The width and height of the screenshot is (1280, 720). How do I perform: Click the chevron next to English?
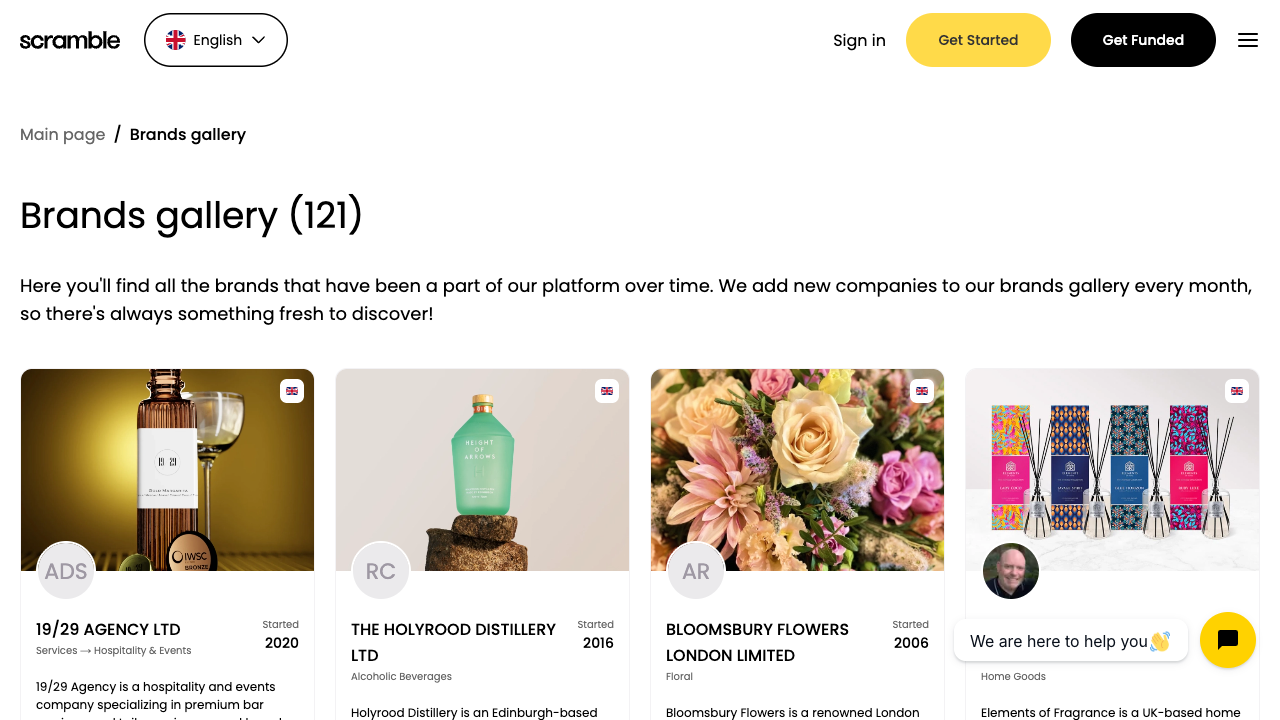258,40
